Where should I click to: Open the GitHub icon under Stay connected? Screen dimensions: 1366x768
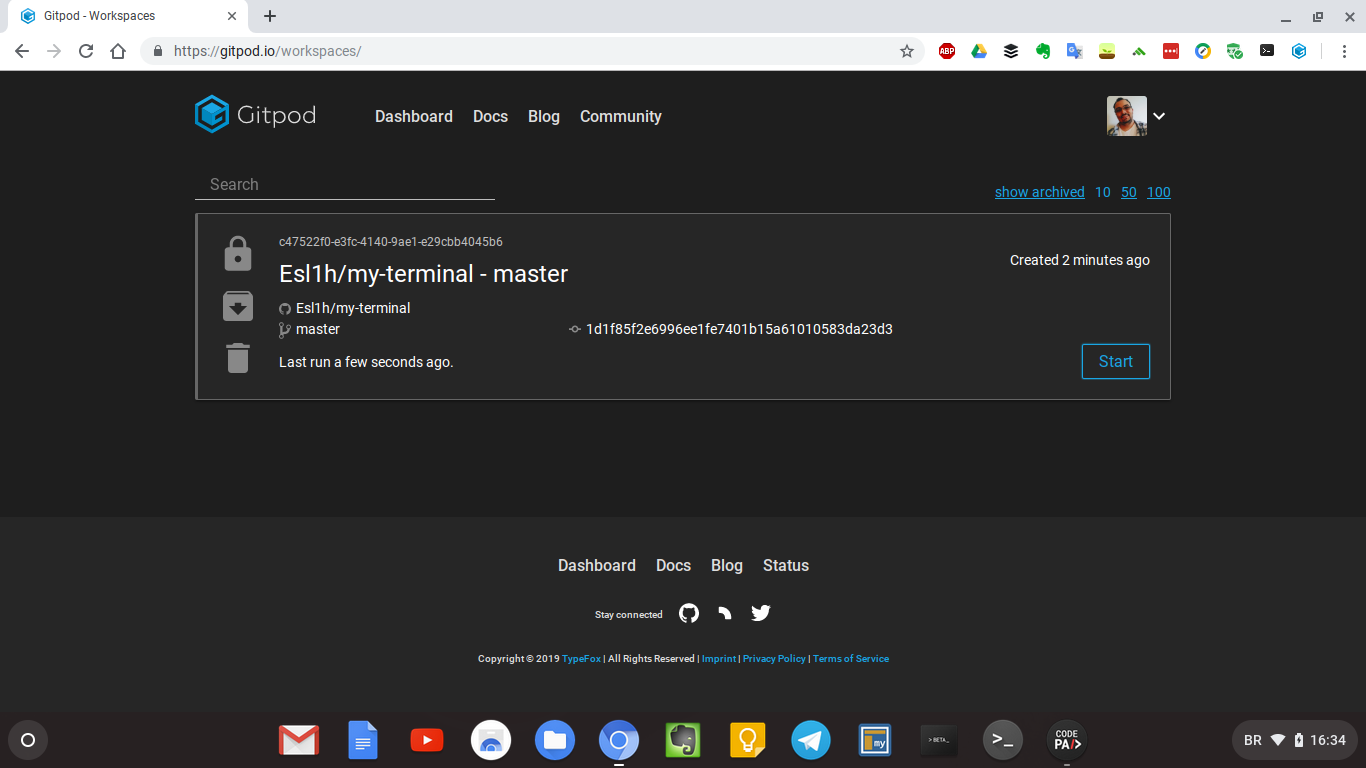(689, 613)
